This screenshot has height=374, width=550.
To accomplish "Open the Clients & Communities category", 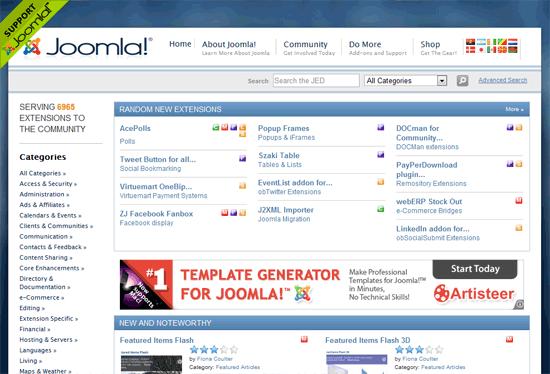I will pyautogui.click(x=56, y=226).
